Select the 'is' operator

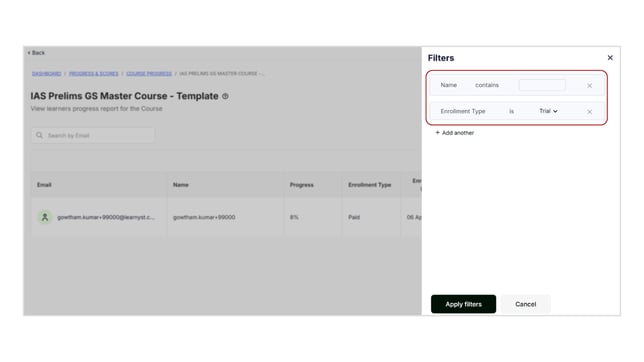[x=511, y=111]
